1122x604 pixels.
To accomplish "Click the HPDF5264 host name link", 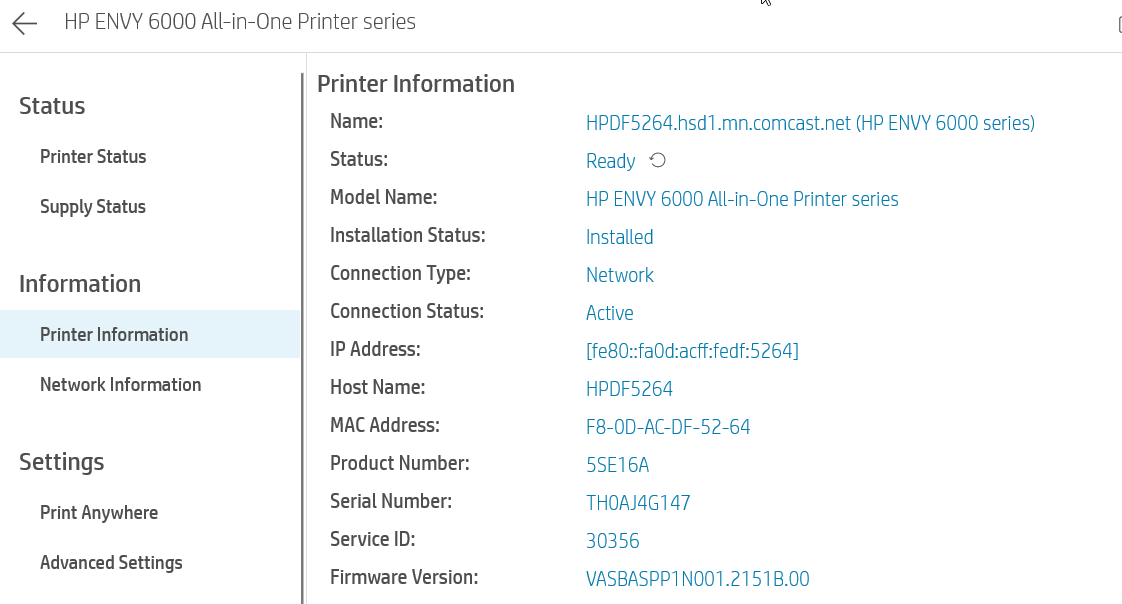I will click(x=629, y=389).
